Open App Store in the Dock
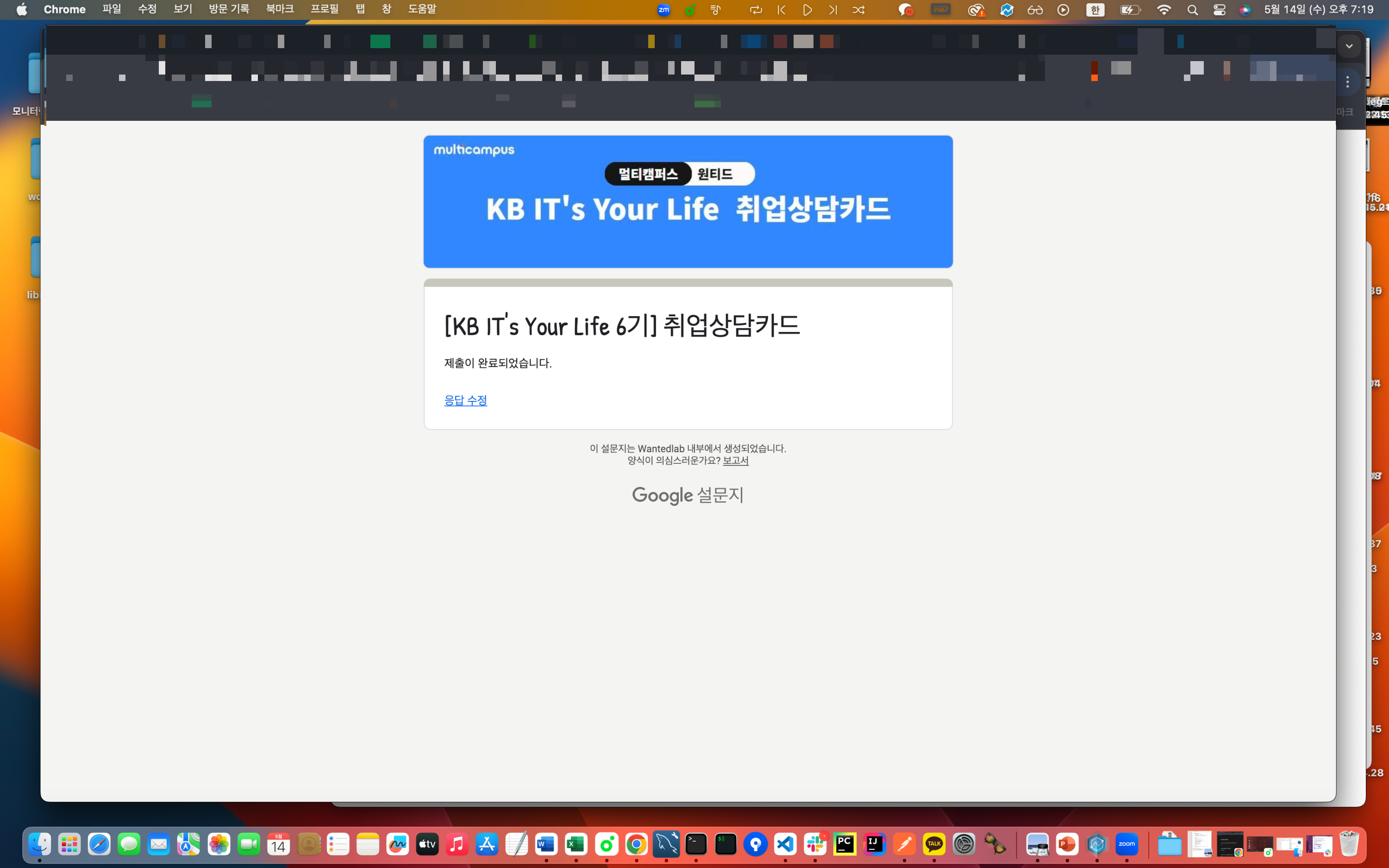The width and height of the screenshot is (1389, 868). tap(487, 844)
